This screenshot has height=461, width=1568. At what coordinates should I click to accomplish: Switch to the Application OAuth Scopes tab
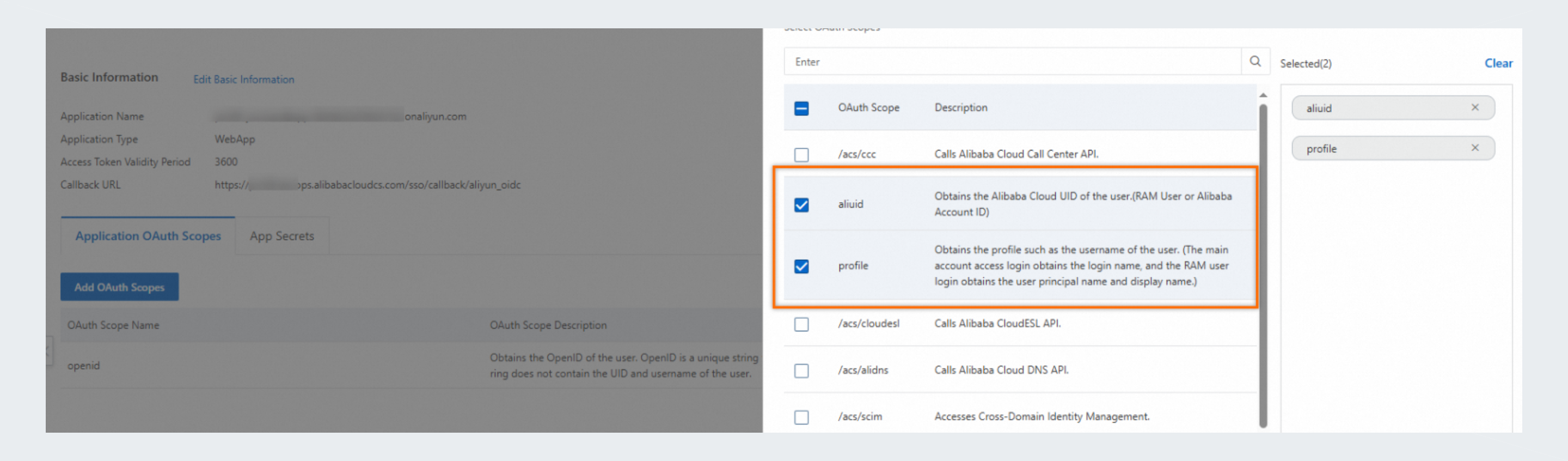148,235
